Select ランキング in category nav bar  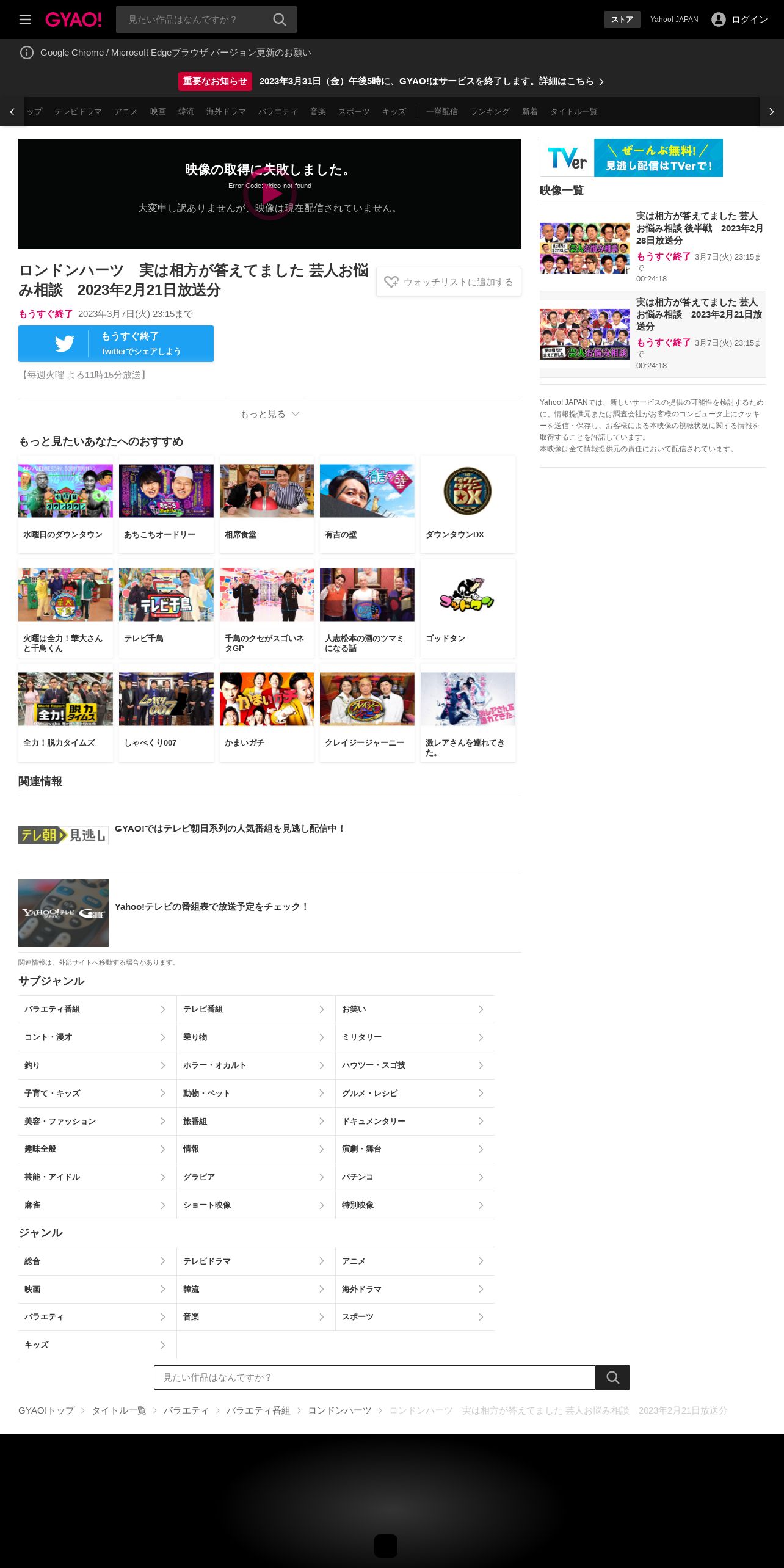point(490,112)
